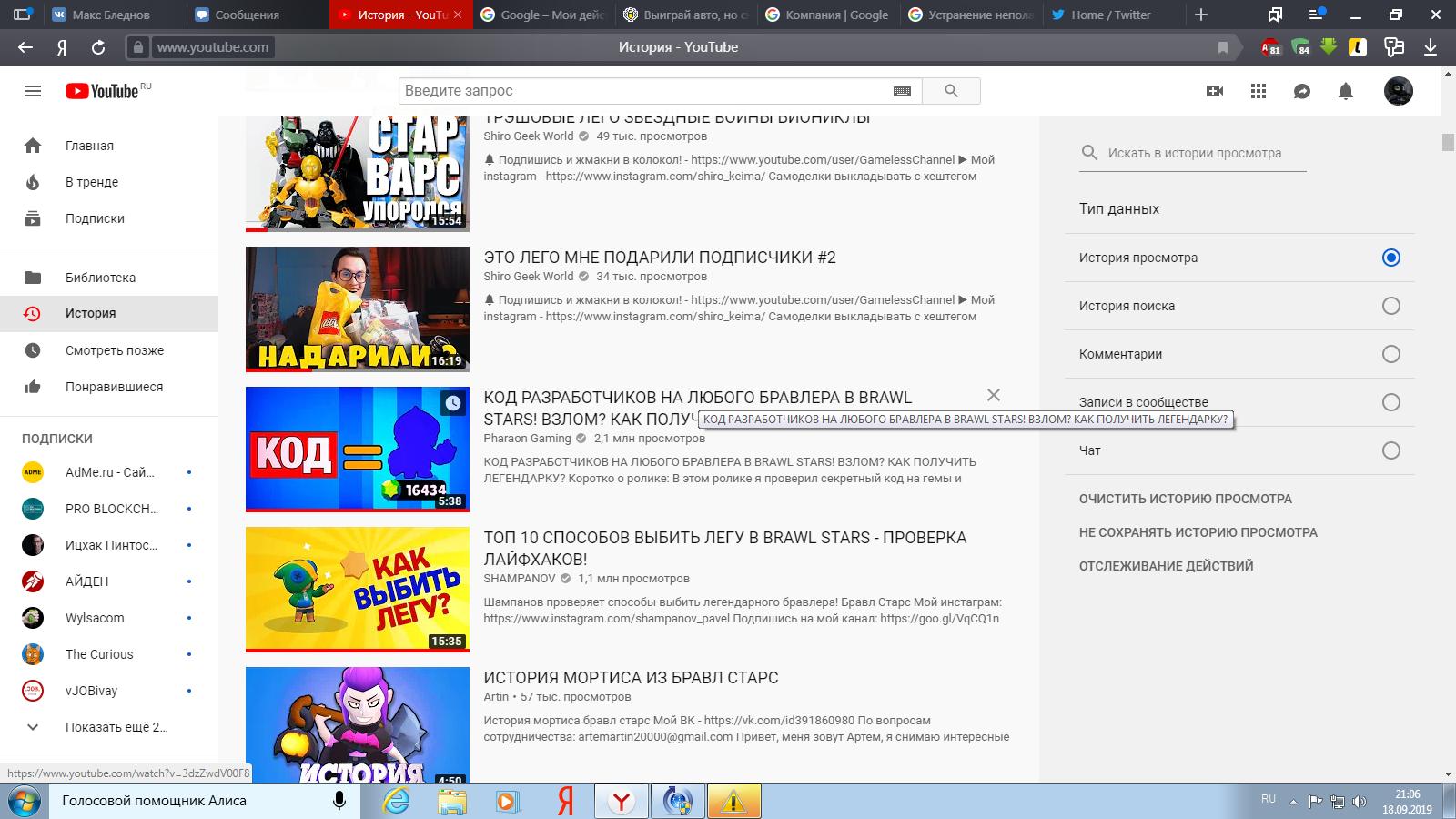Image resolution: width=1456 pixels, height=819 pixels.
Task: Open the Windows Start button
Action: tap(25, 801)
